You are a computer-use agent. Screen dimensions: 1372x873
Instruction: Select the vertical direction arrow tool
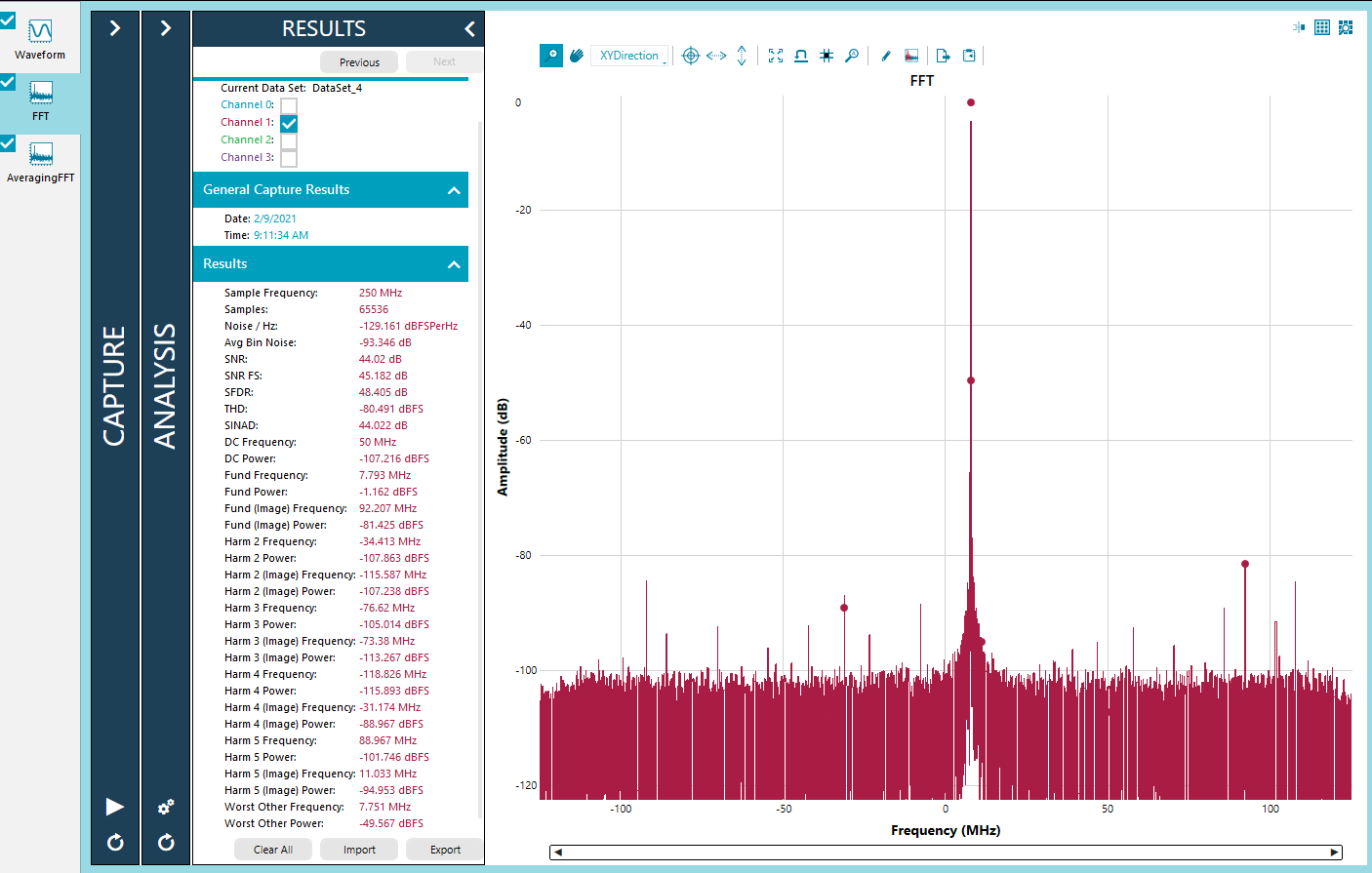click(742, 56)
